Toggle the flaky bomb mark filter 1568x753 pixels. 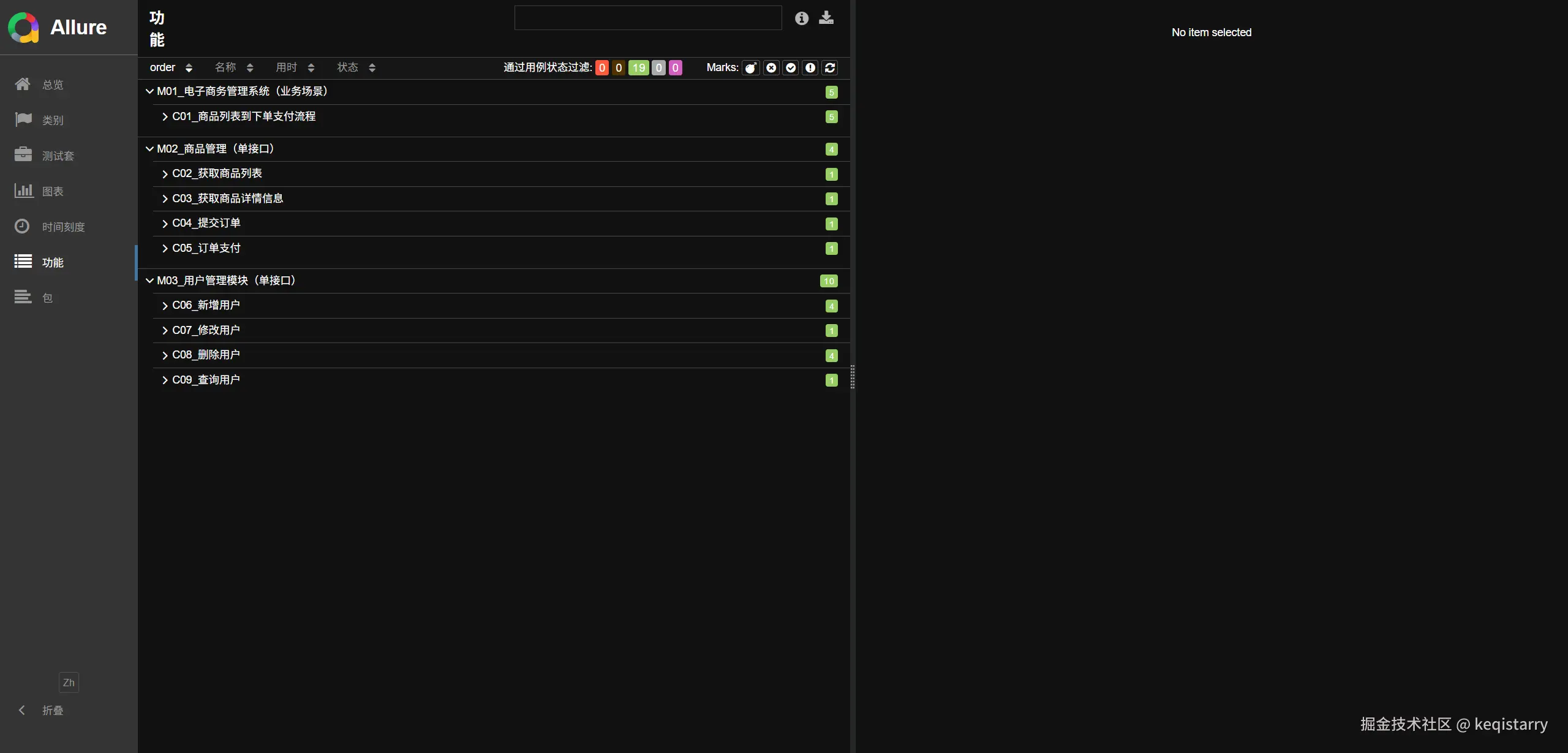751,68
